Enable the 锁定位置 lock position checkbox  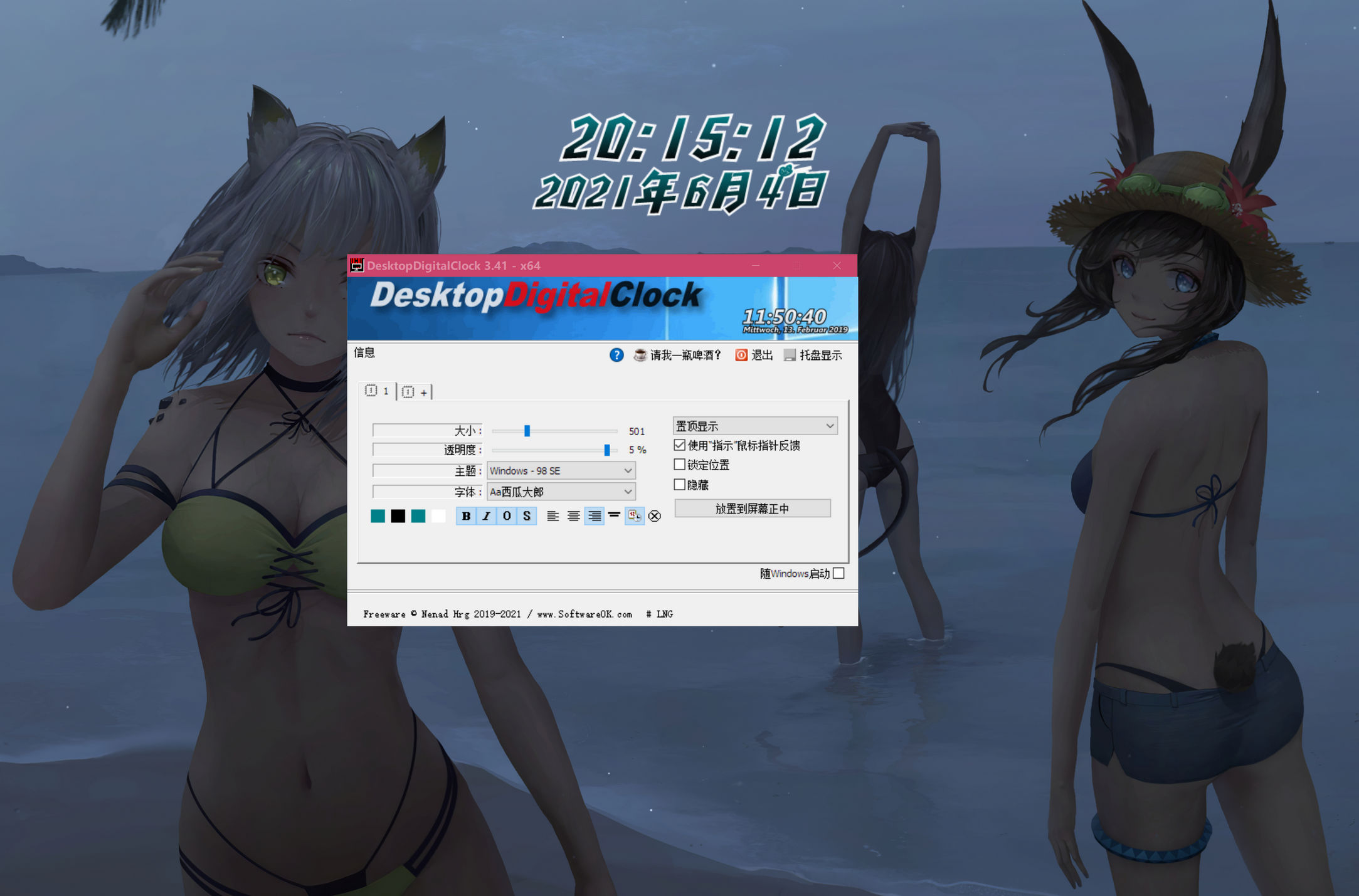pos(679,465)
